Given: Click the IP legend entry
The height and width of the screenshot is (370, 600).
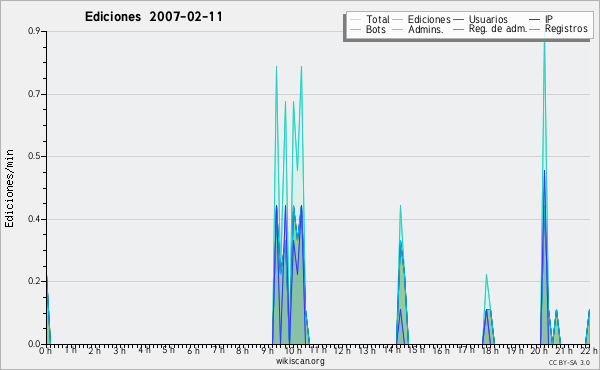Looking at the screenshot, I should (x=541, y=20).
